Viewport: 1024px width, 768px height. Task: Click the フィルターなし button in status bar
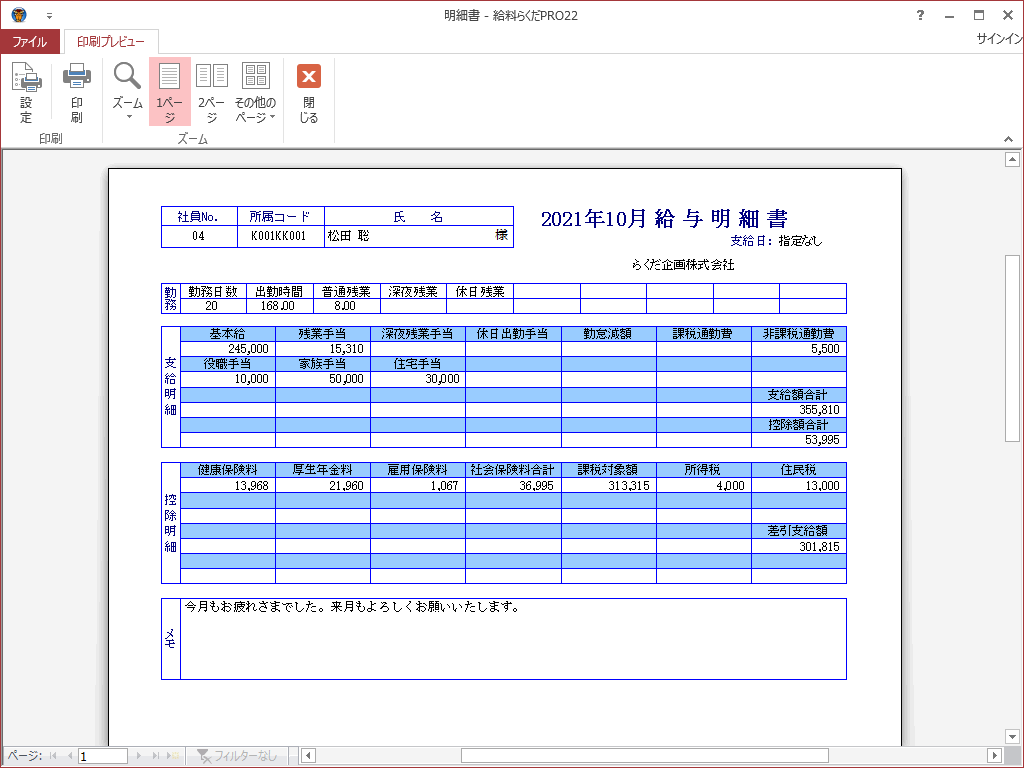click(x=239, y=756)
